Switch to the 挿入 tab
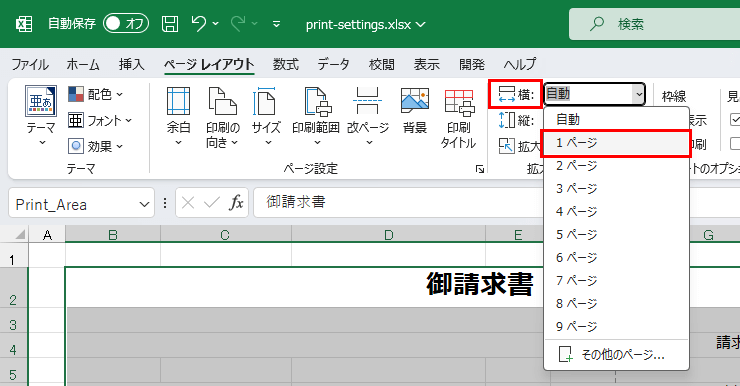Image resolution: width=740 pixels, height=386 pixels. click(x=132, y=64)
